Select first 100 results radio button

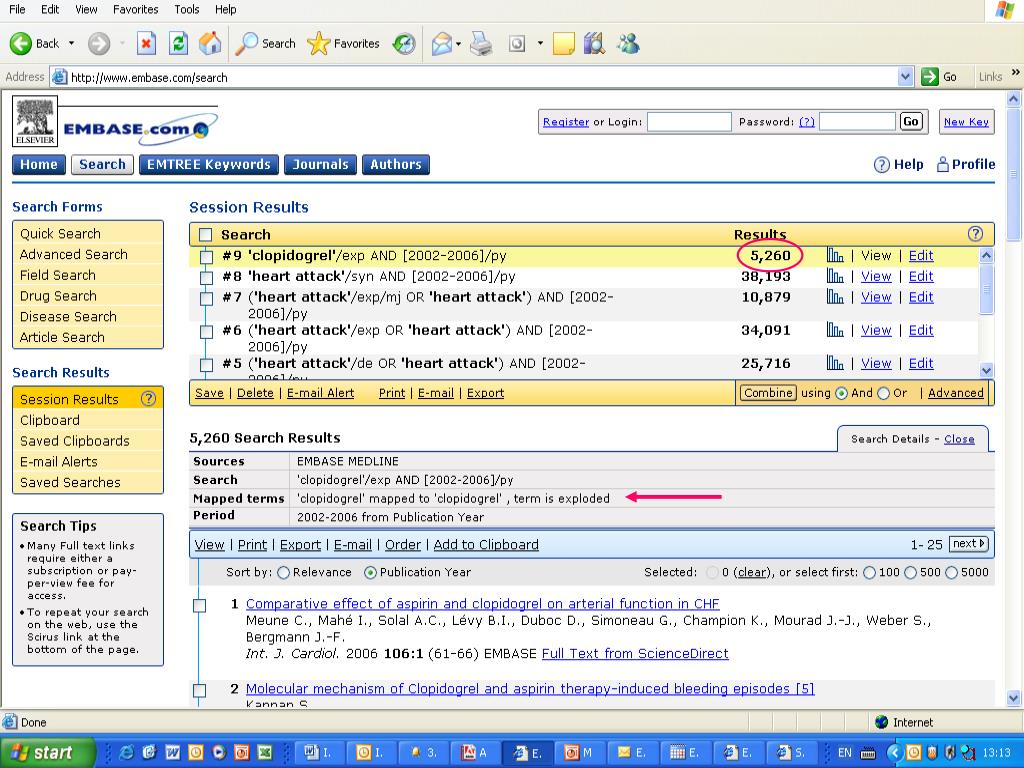[x=869, y=573]
